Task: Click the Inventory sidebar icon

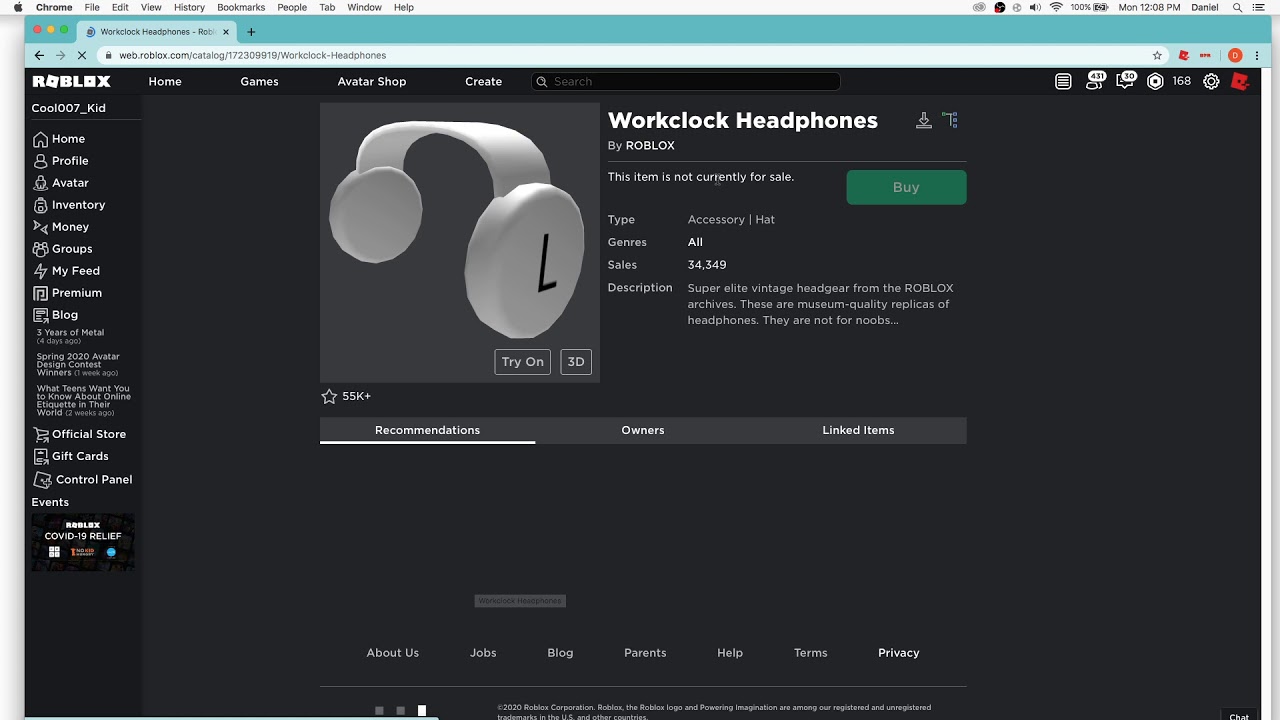Action: [40, 205]
